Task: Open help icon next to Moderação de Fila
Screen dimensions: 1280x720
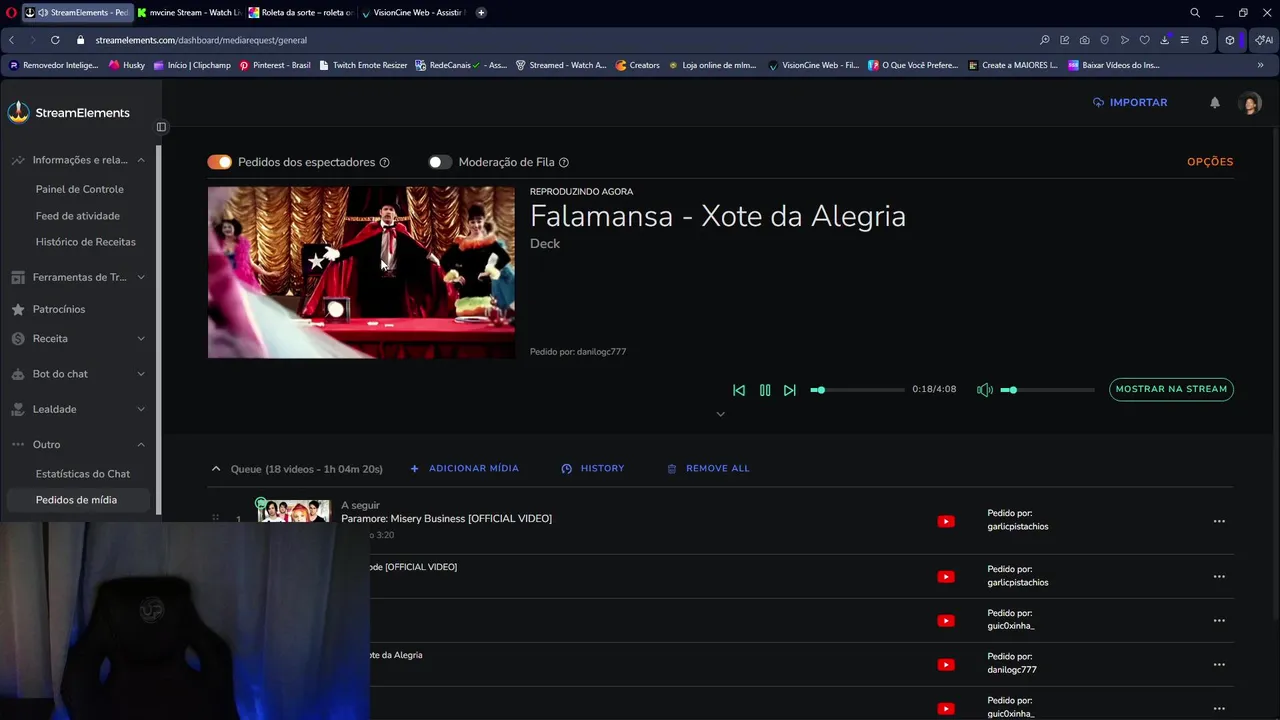Action: coord(564,162)
